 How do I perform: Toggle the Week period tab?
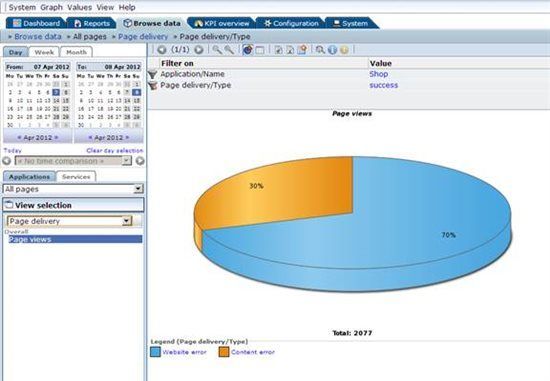click(x=44, y=52)
